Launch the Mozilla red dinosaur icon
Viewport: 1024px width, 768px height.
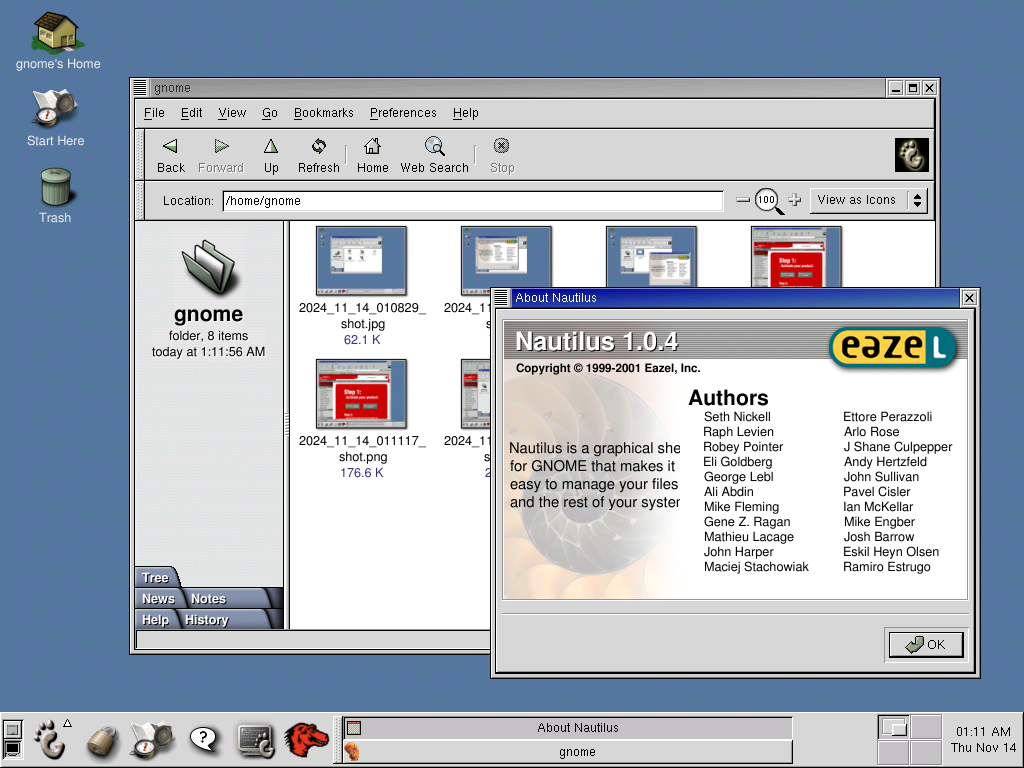coord(306,741)
